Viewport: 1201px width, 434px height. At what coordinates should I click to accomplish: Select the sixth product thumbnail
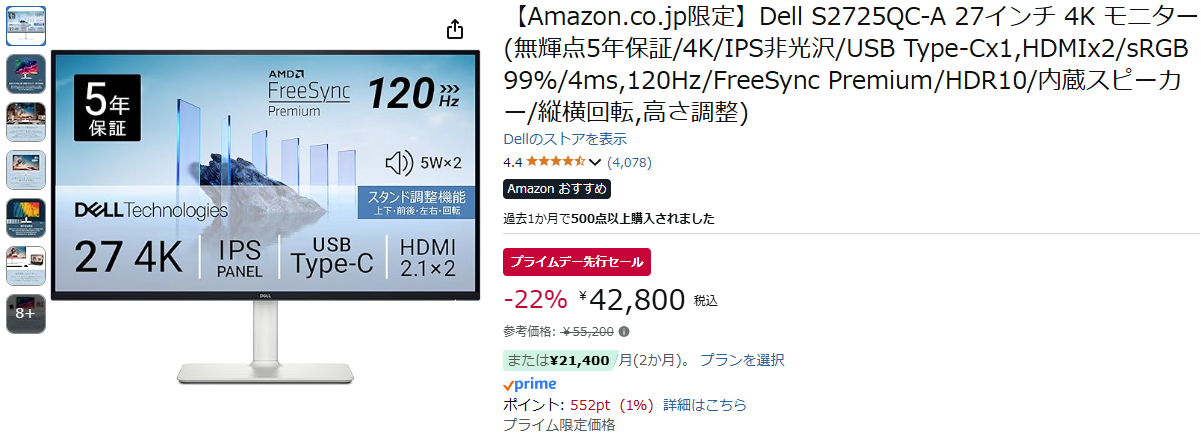(26, 265)
